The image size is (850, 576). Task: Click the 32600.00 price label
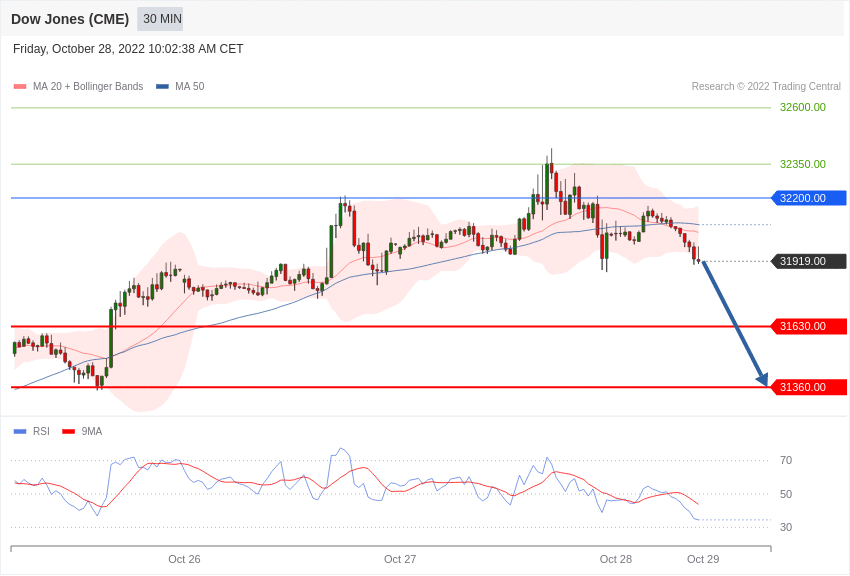tap(802, 107)
